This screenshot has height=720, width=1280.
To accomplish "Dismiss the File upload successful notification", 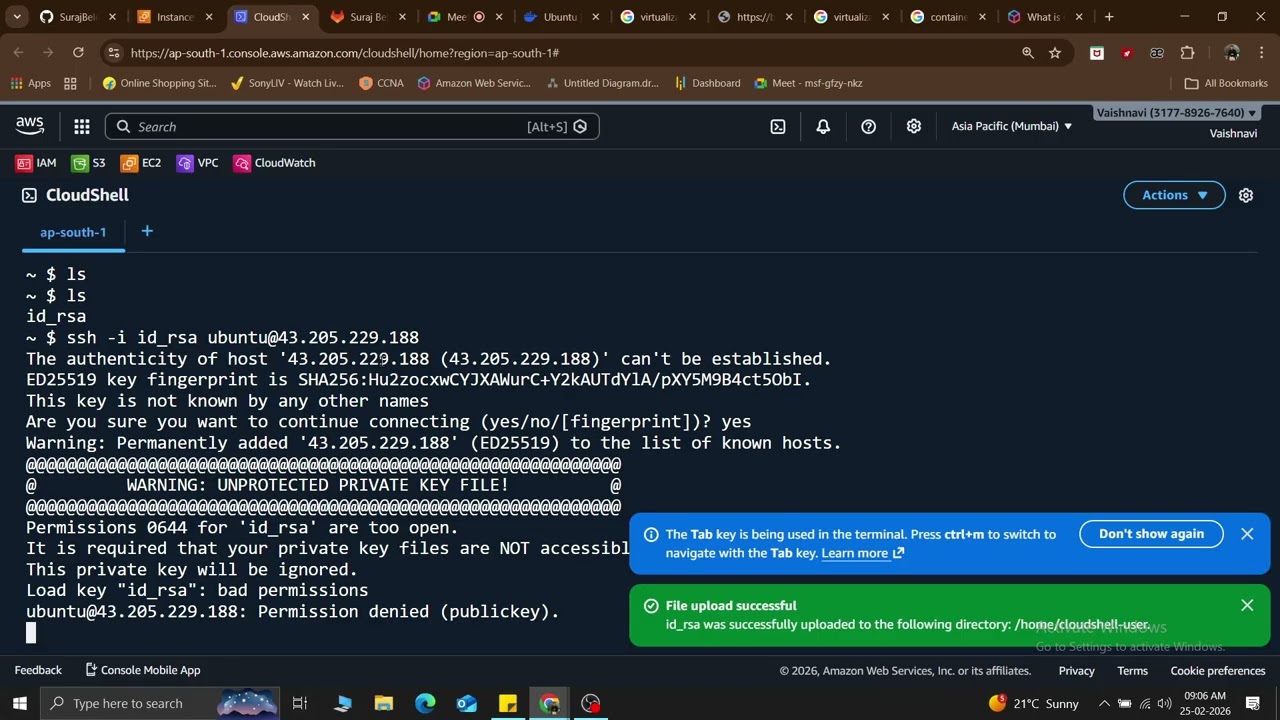I will click(1247, 605).
